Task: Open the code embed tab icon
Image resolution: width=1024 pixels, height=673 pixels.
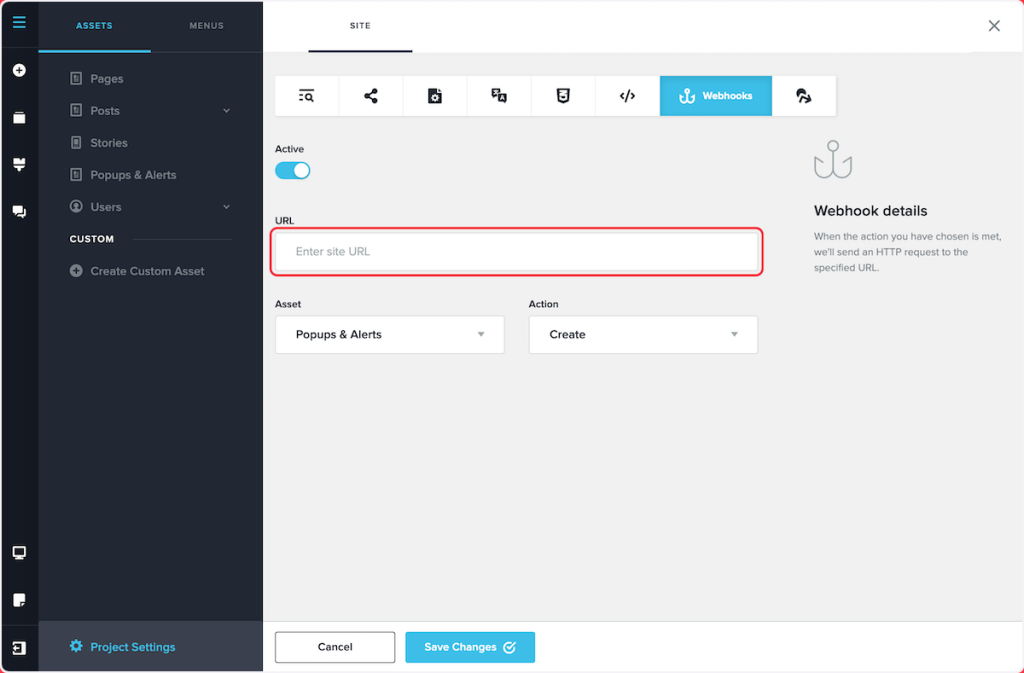Action: click(627, 96)
